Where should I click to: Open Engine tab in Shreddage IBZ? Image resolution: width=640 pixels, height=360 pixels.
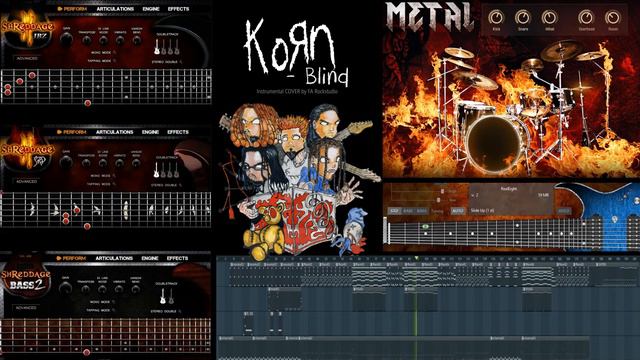point(151,9)
